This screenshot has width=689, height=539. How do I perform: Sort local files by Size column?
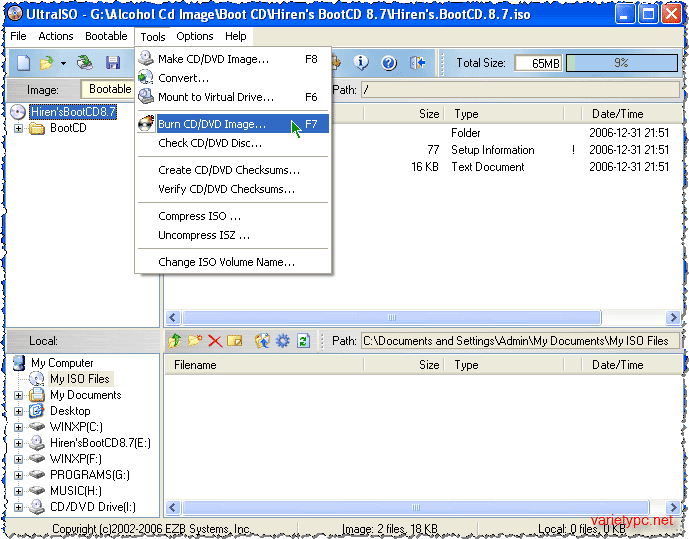[x=403, y=365]
